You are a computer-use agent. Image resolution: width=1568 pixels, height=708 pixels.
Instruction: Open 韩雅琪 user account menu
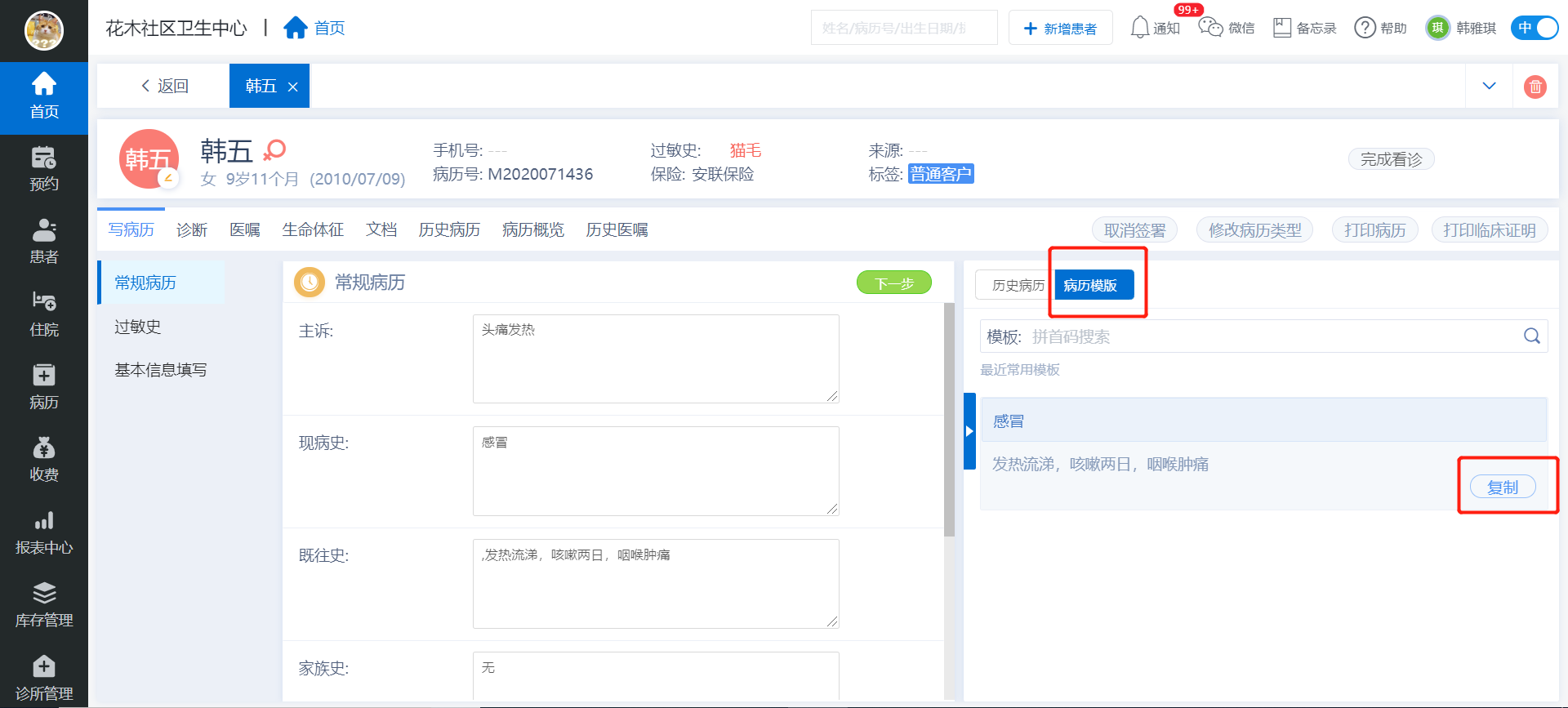click(x=1461, y=28)
